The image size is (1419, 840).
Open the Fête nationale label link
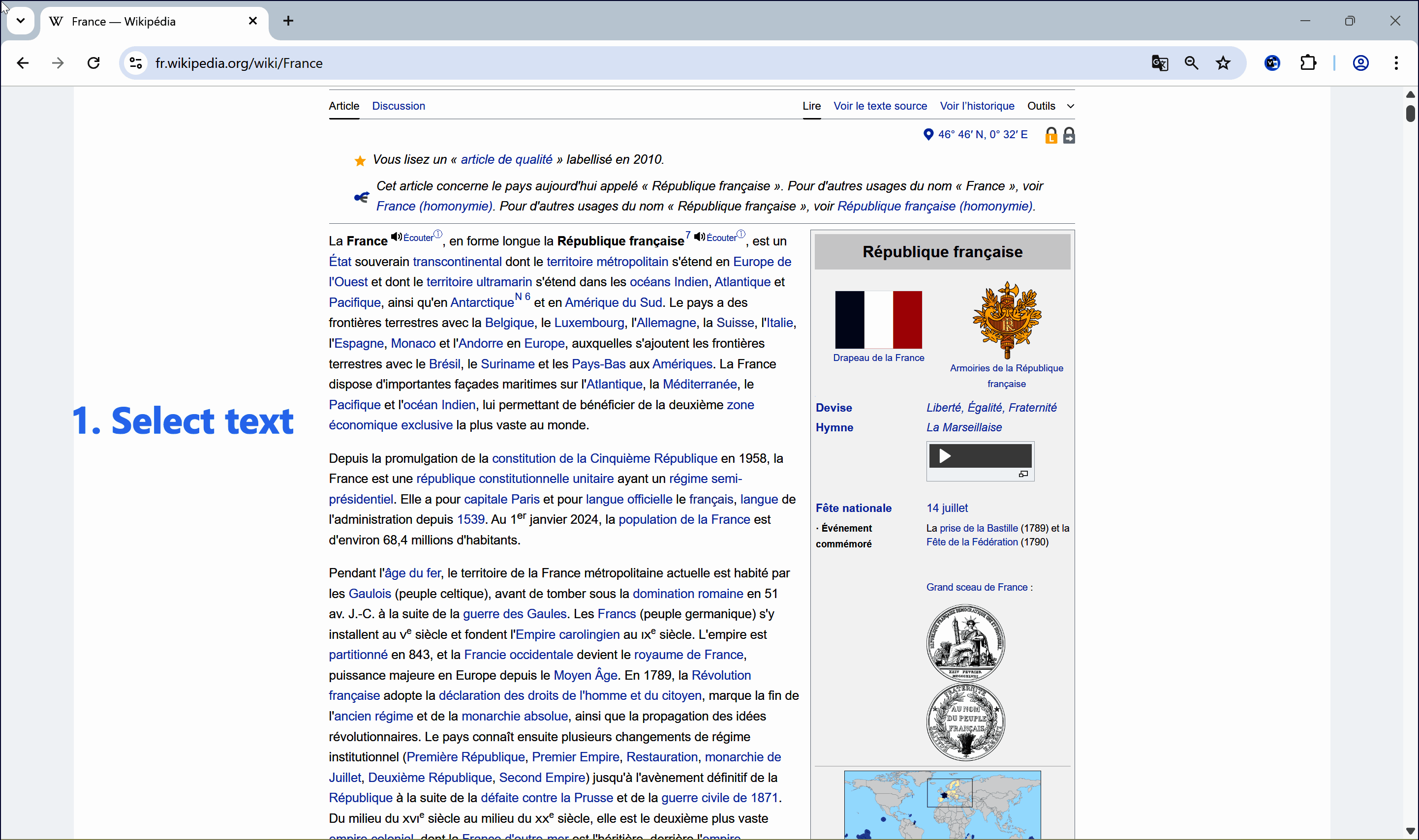(x=853, y=508)
